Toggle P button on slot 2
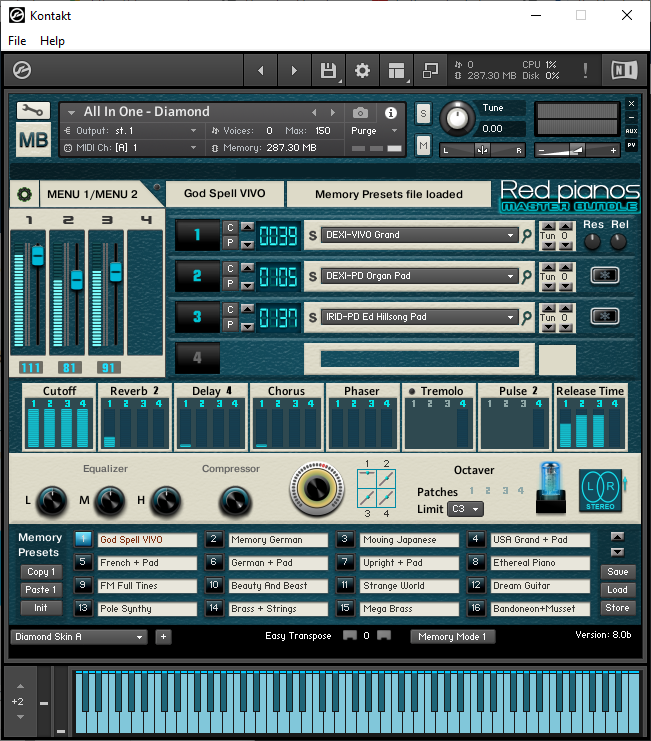This screenshot has width=651, height=741. (230, 284)
